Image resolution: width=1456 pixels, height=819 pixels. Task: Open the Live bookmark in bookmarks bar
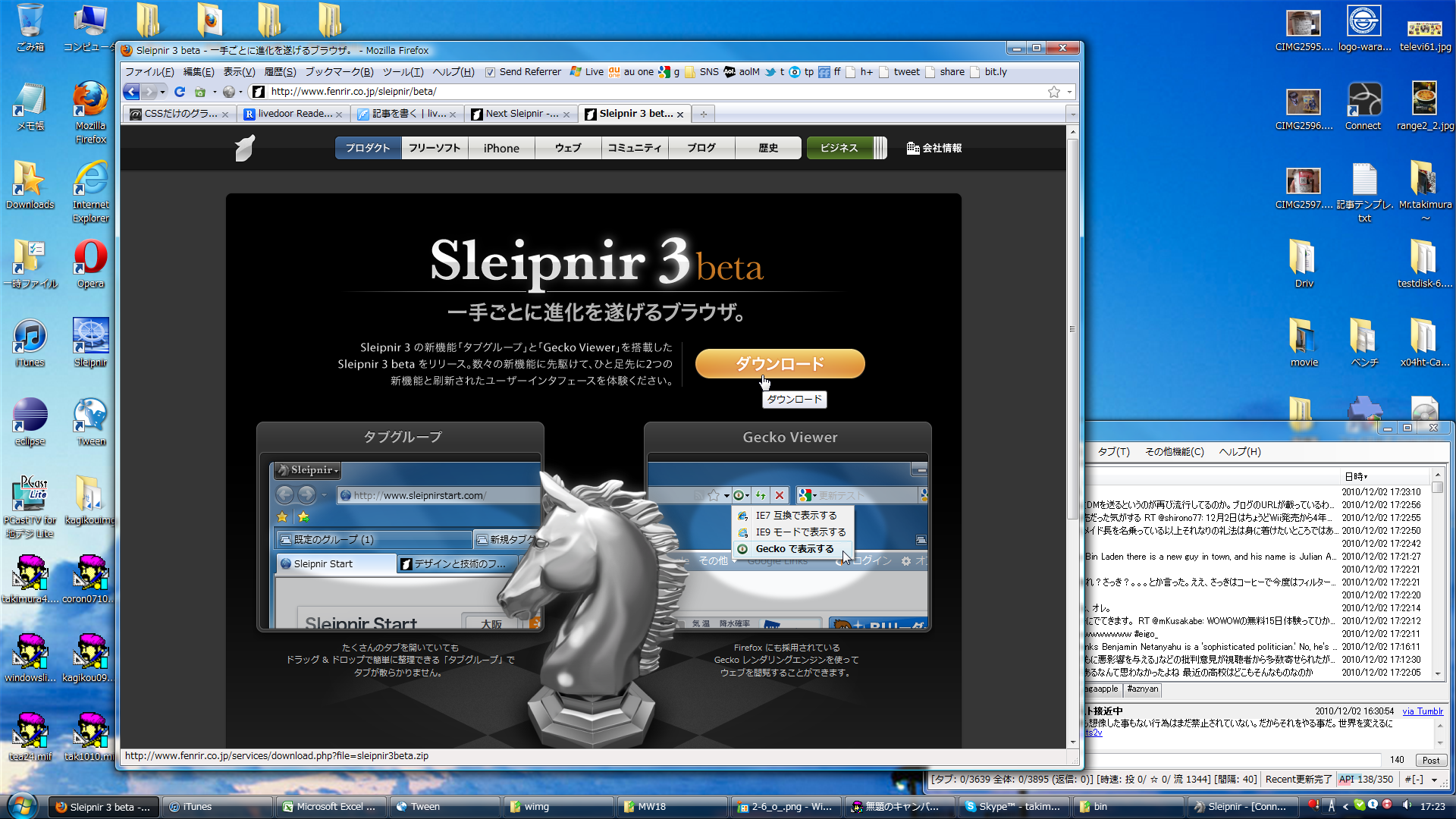click(587, 72)
